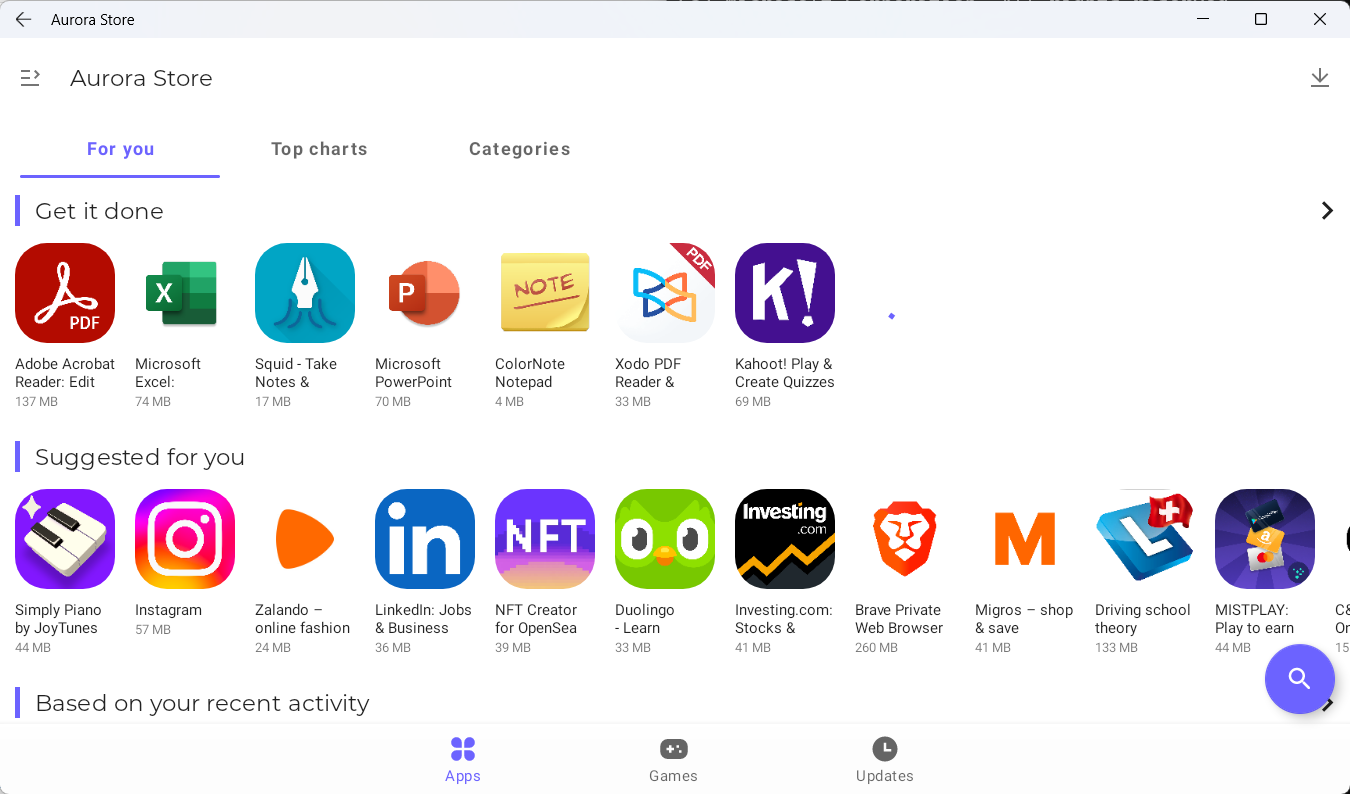
Task: Click the floating search button
Action: point(1300,679)
